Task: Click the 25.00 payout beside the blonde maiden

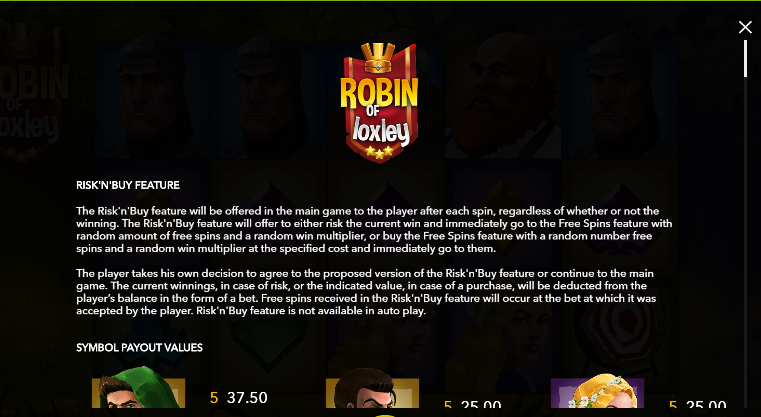Action: [707, 404]
